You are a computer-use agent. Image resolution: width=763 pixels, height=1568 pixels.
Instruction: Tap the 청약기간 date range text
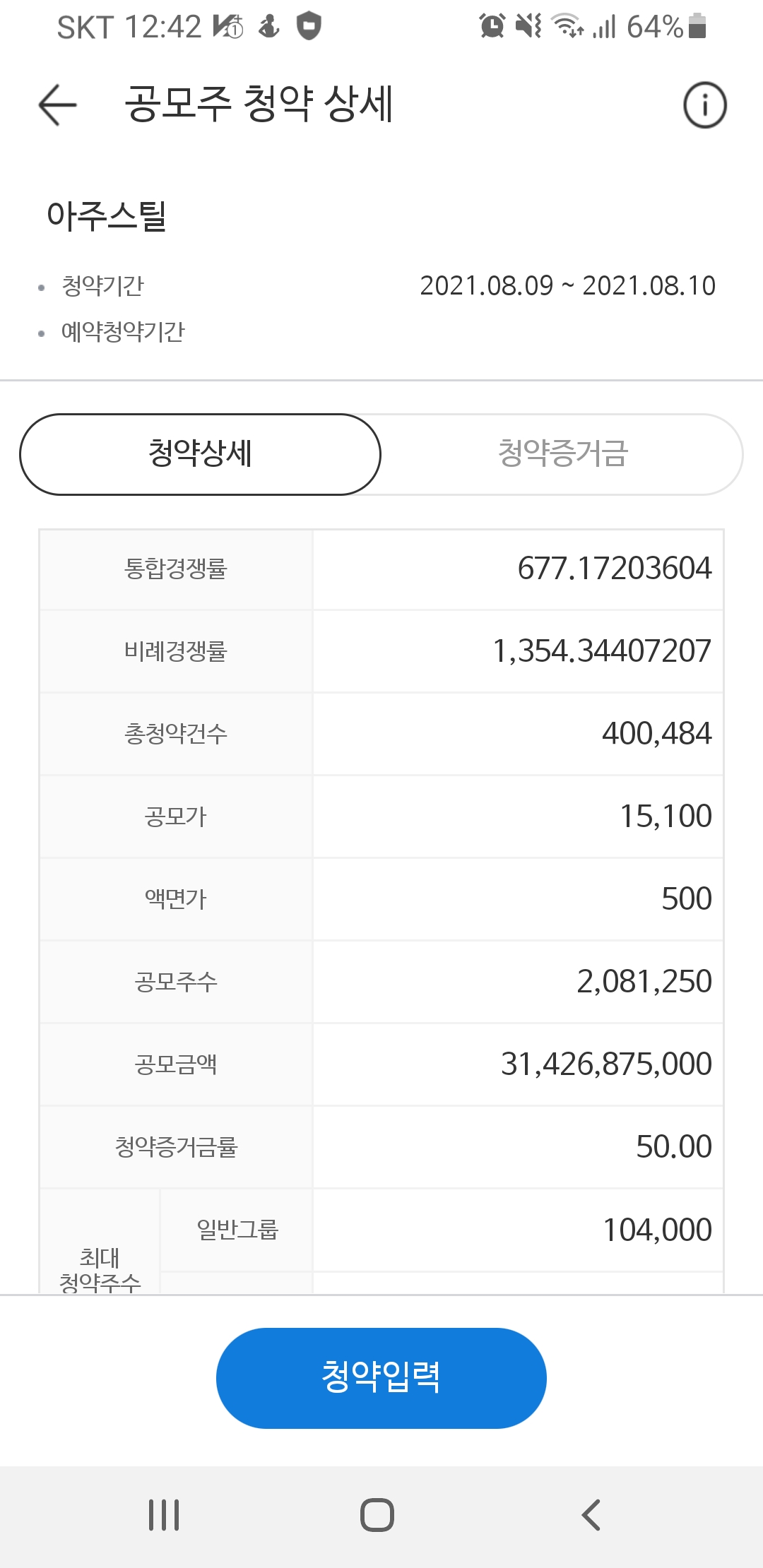(x=567, y=286)
